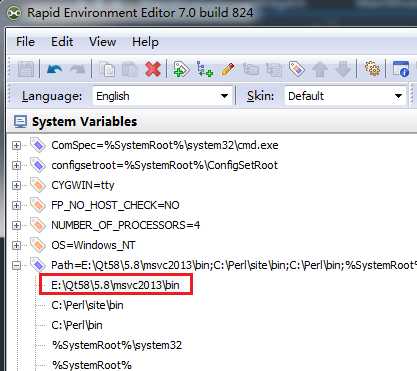
Task: Open the View menu
Action: [102, 42]
